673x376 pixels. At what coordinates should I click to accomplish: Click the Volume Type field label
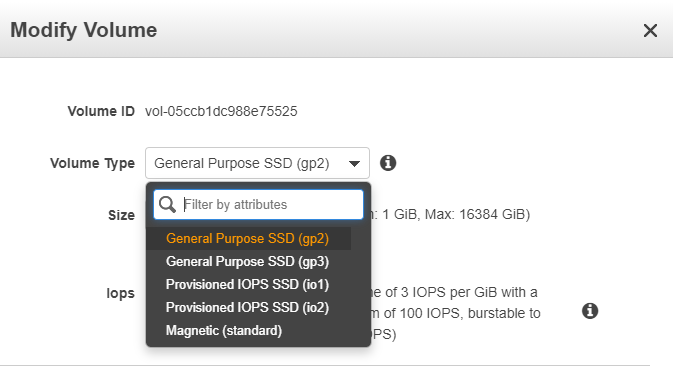pyautogui.click(x=92, y=164)
